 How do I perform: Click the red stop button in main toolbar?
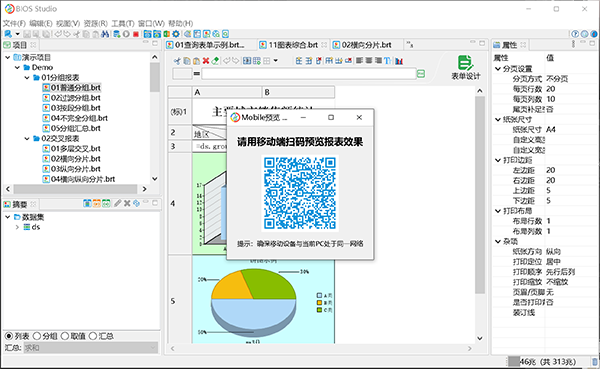[x=136, y=34]
